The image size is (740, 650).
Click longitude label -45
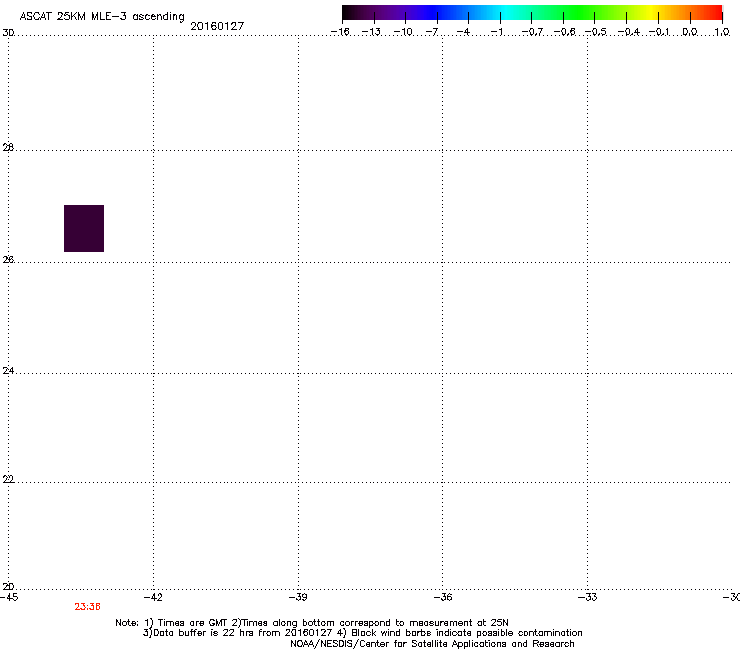(x=9, y=597)
